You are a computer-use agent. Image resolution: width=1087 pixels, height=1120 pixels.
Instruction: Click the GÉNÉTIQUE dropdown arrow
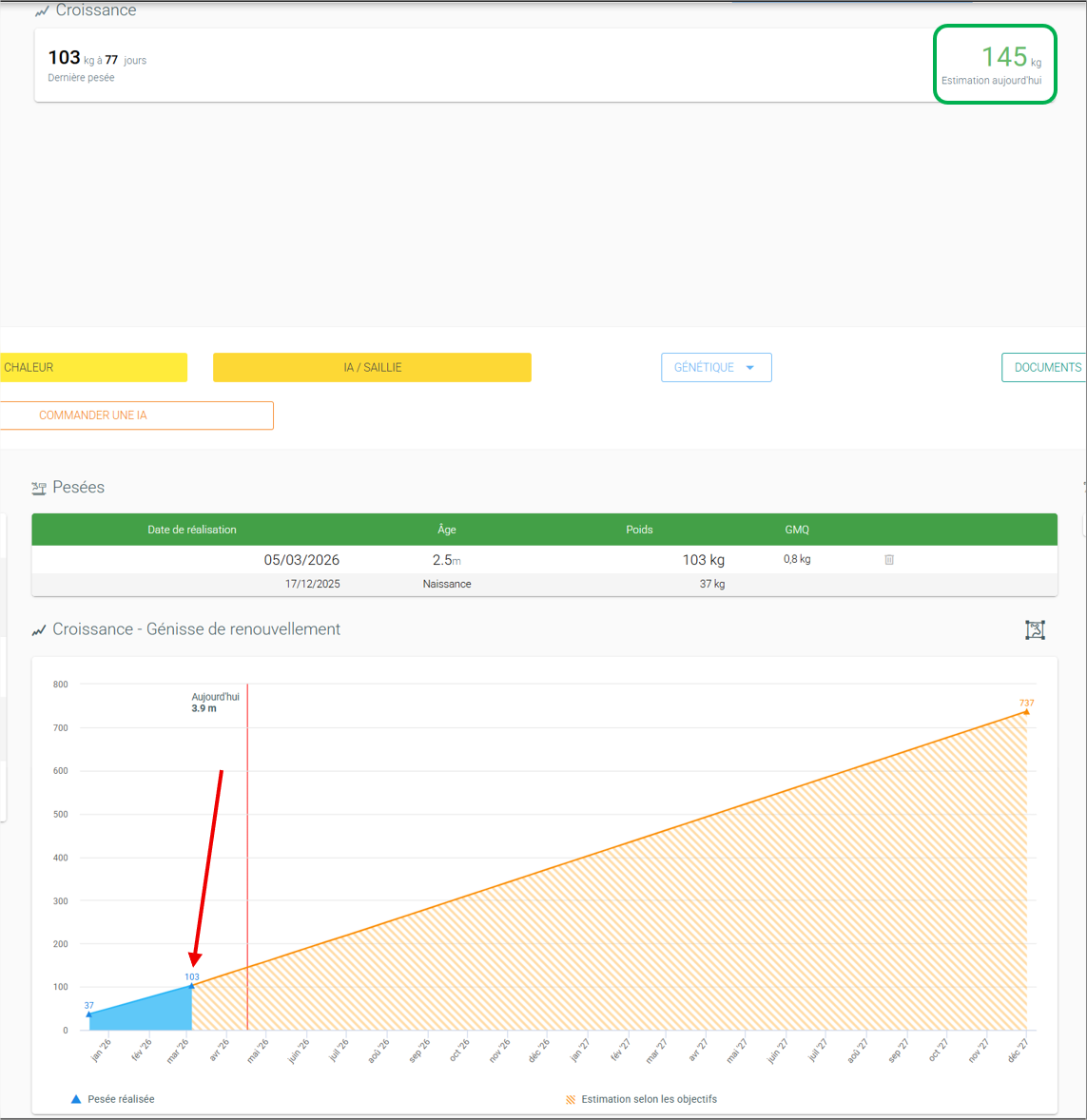749,367
